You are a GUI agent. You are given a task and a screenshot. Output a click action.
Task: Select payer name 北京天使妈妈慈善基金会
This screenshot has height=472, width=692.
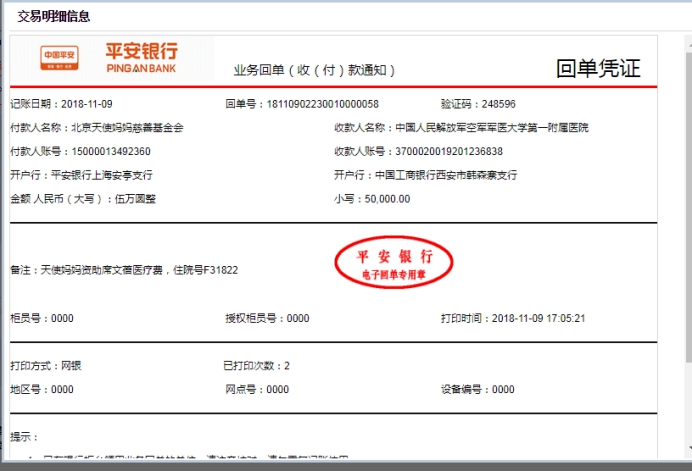point(127,128)
